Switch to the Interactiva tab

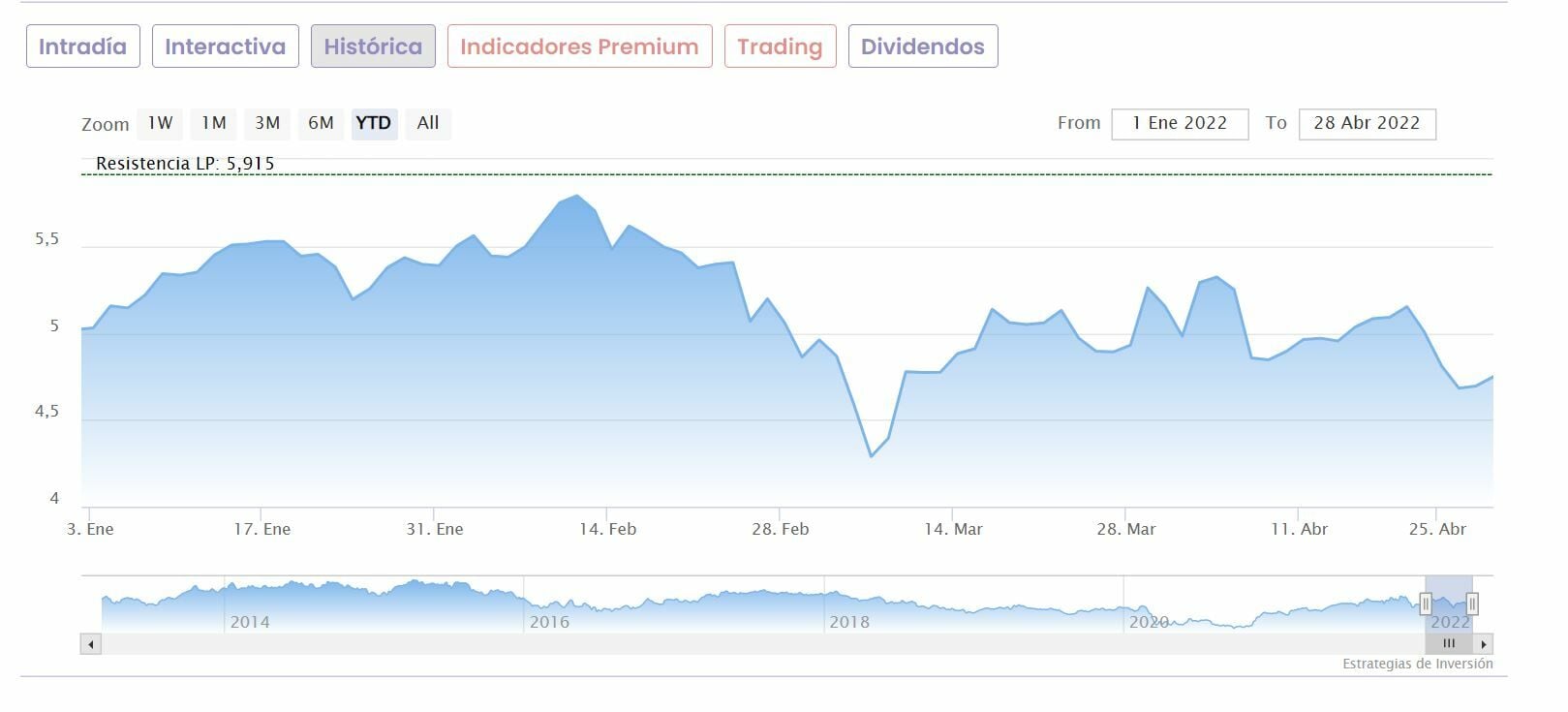coord(225,46)
